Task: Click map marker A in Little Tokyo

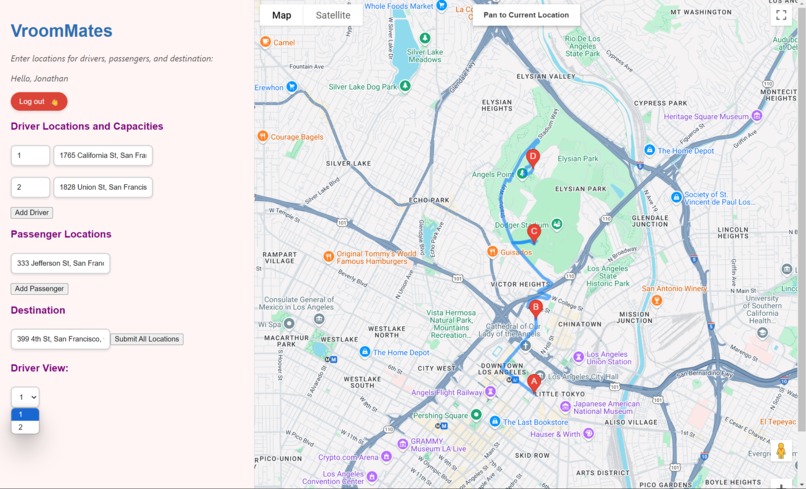Action: coord(534,383)
